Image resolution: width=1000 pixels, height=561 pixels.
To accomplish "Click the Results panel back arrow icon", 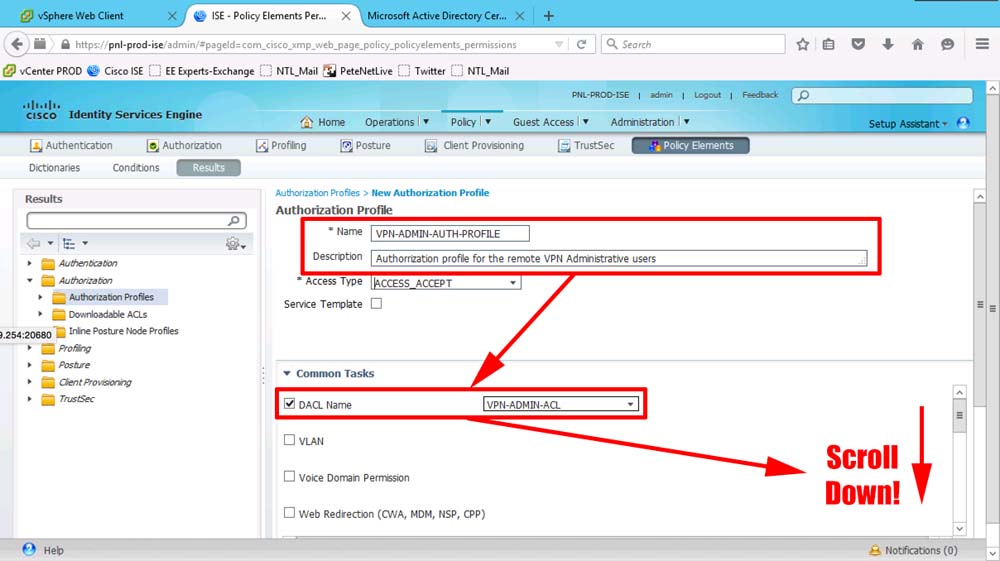I will click(33, 244).
